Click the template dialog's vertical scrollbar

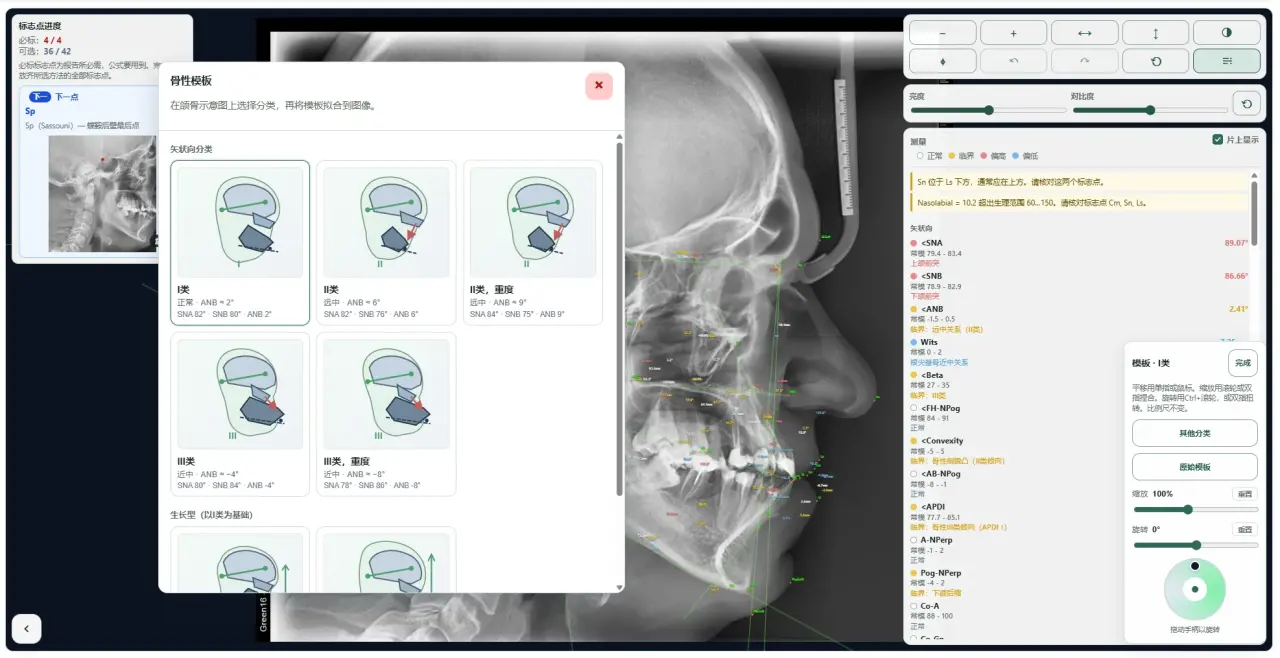click(619, 320)
